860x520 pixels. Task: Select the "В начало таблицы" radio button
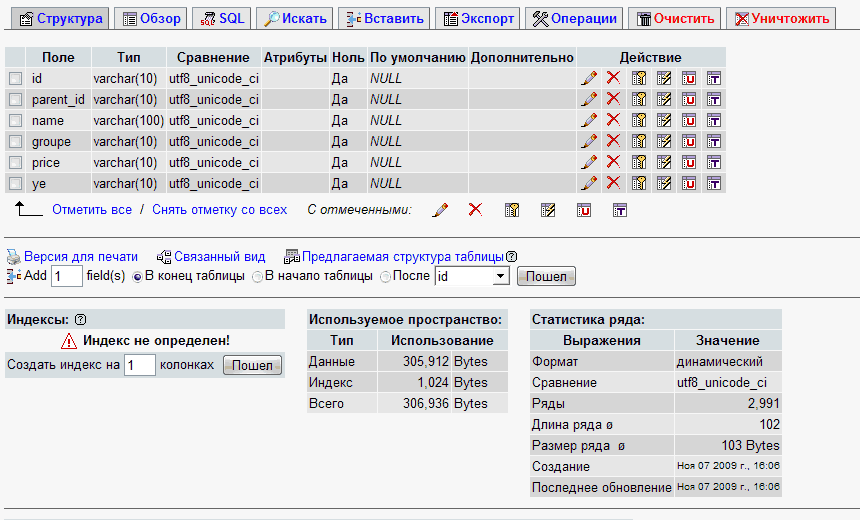257,276
